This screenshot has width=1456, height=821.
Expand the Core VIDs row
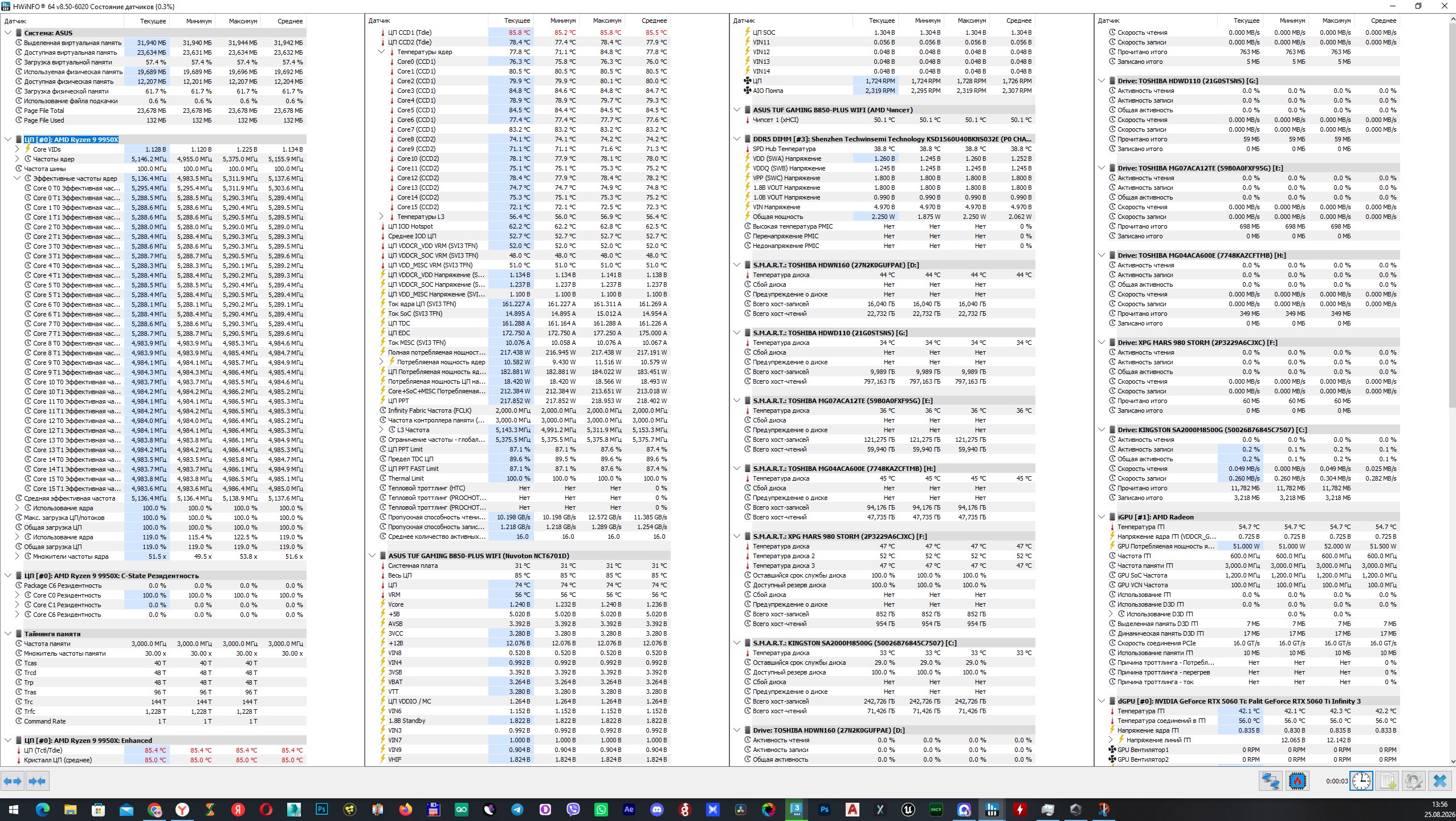click(17, 149)
